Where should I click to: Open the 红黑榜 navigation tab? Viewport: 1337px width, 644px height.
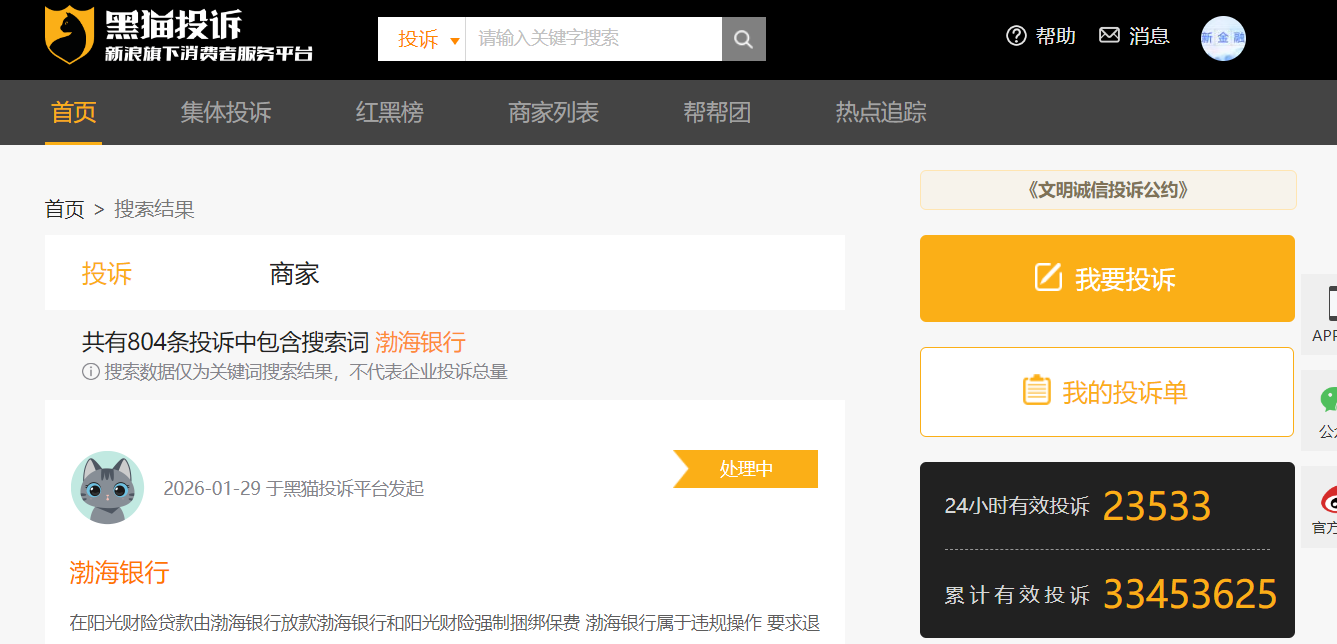click(389, 112)
